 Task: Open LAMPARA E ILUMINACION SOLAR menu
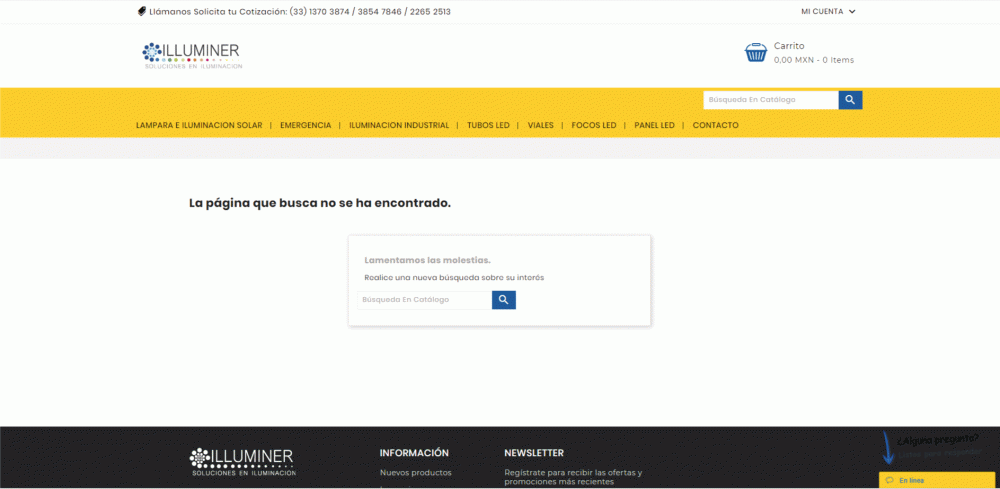click(199, 126)
